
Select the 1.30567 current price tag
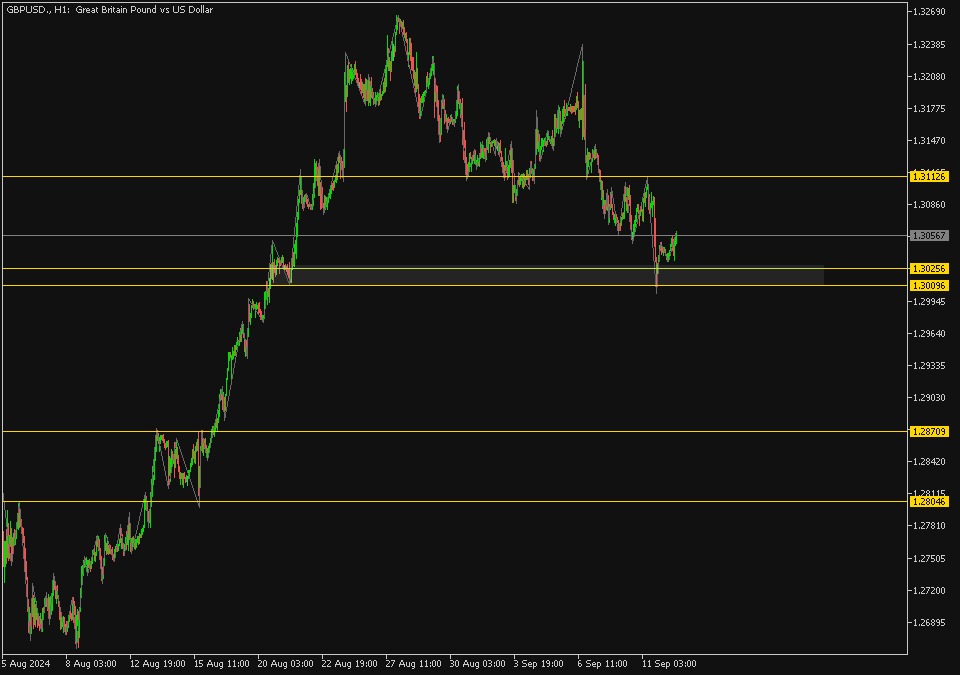[x=929, y=235]
